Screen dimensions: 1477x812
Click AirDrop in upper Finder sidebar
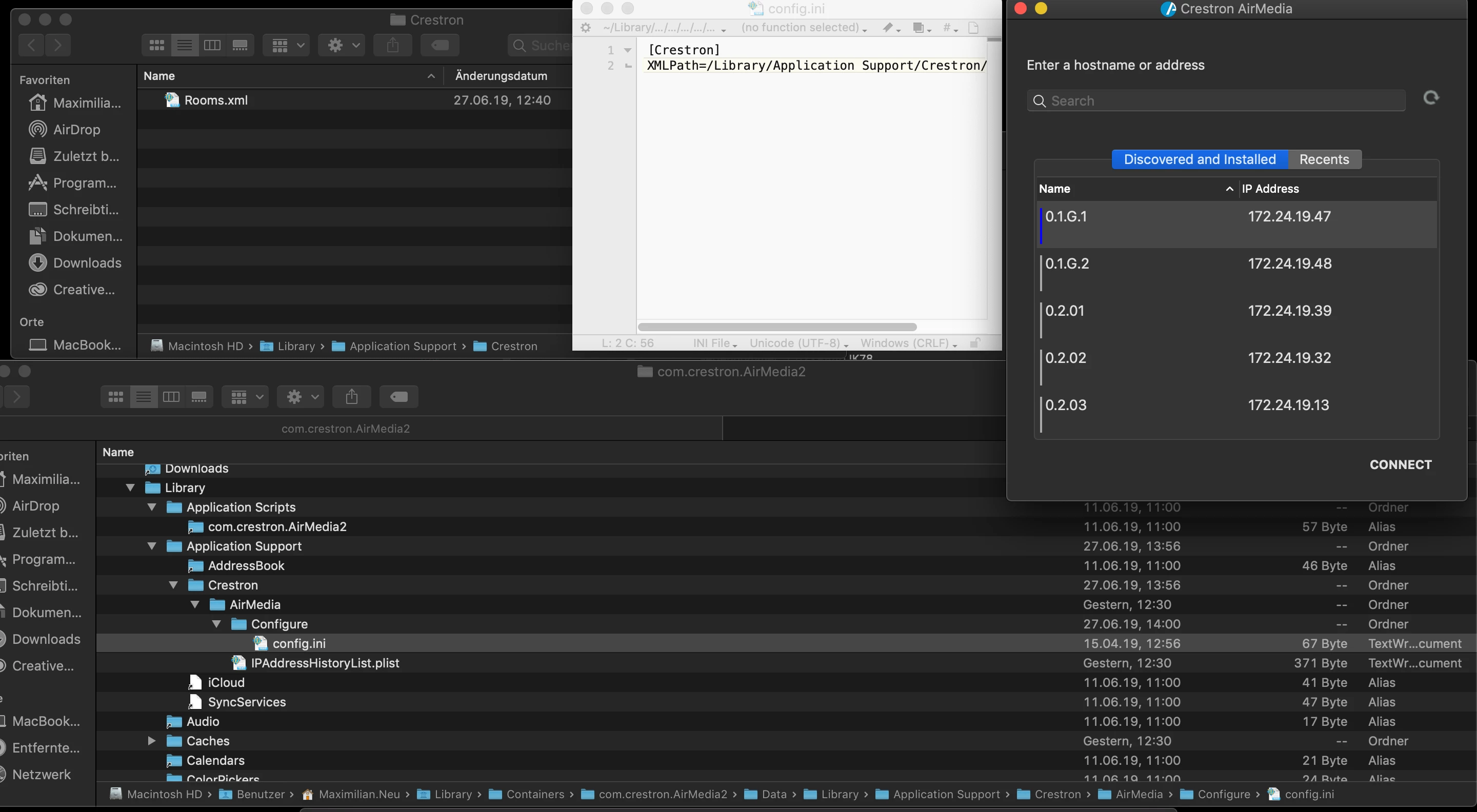pyautogui.click(x=76, y=130)
